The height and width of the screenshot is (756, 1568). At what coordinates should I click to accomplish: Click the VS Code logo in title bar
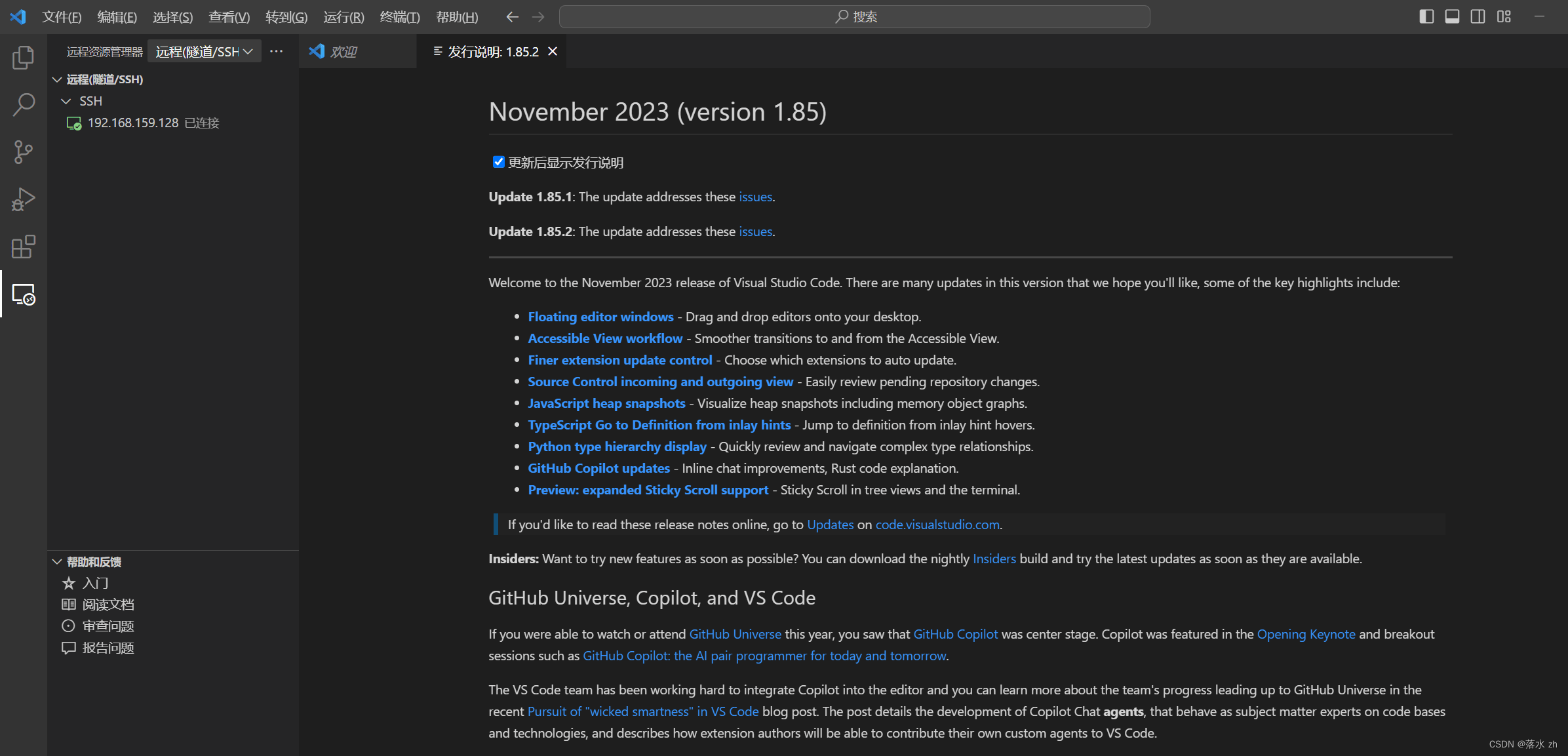18,16
